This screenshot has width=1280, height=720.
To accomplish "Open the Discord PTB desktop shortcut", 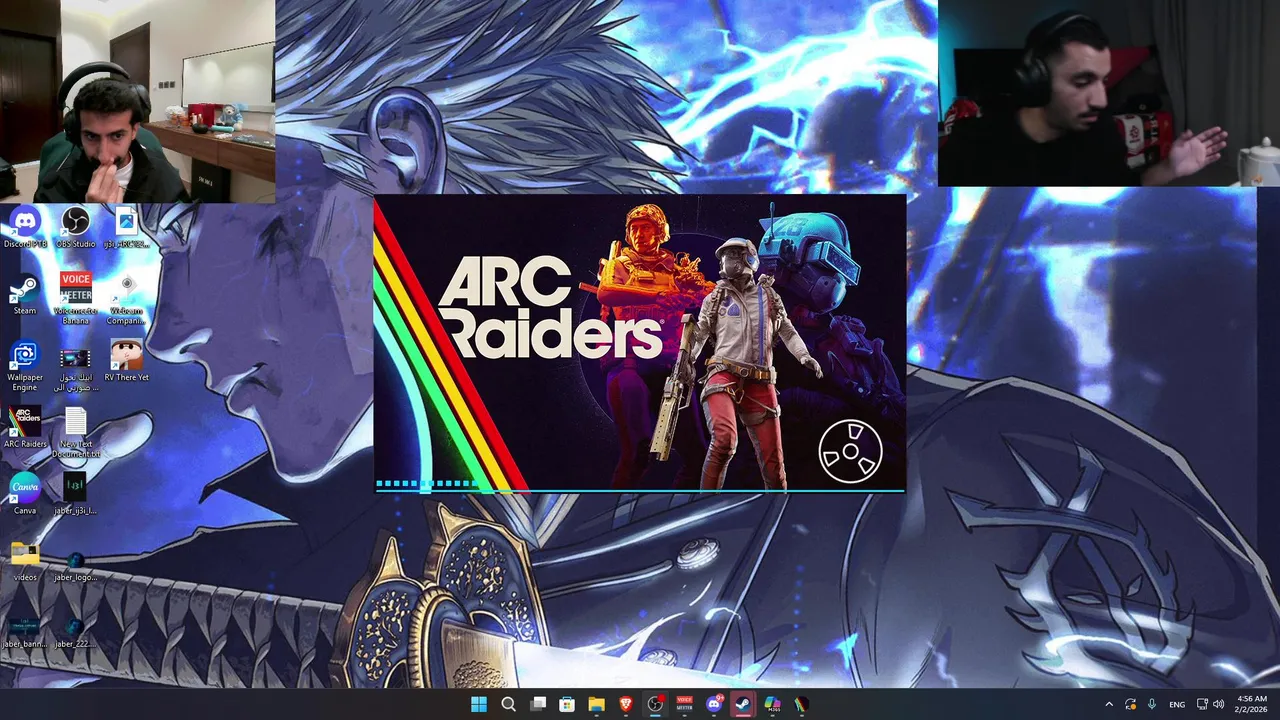I will coord(25,227).
